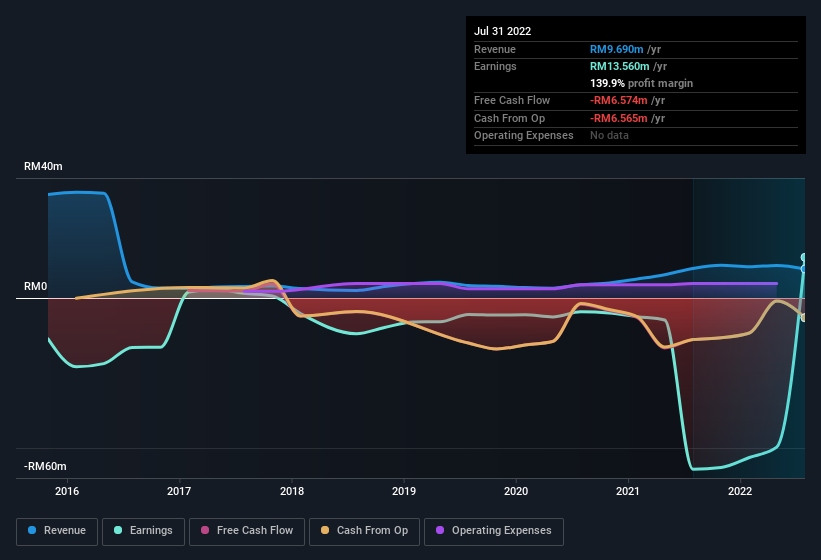The image size is (821, 560).
Task: Click the blue Revenue endpoint marker on chart
Action: tap(804, 269)
